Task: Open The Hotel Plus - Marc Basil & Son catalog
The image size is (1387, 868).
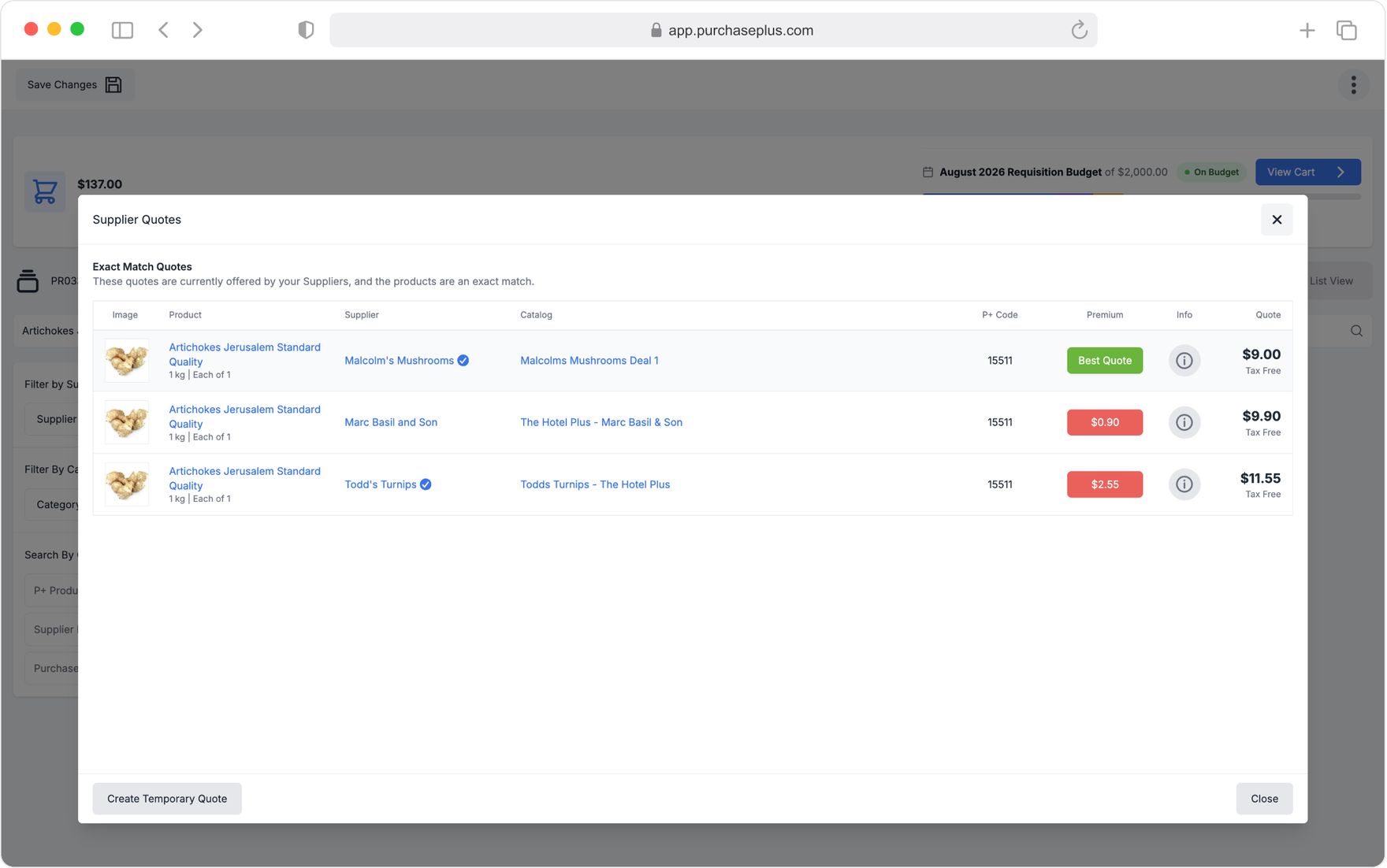Action: [x=601, y=422]
